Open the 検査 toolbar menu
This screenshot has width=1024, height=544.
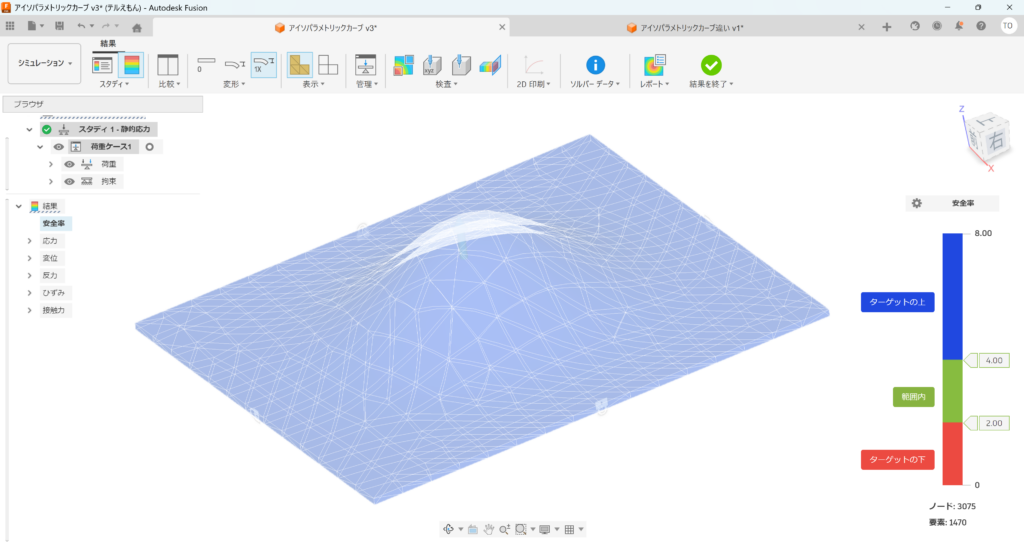(443, 84)
